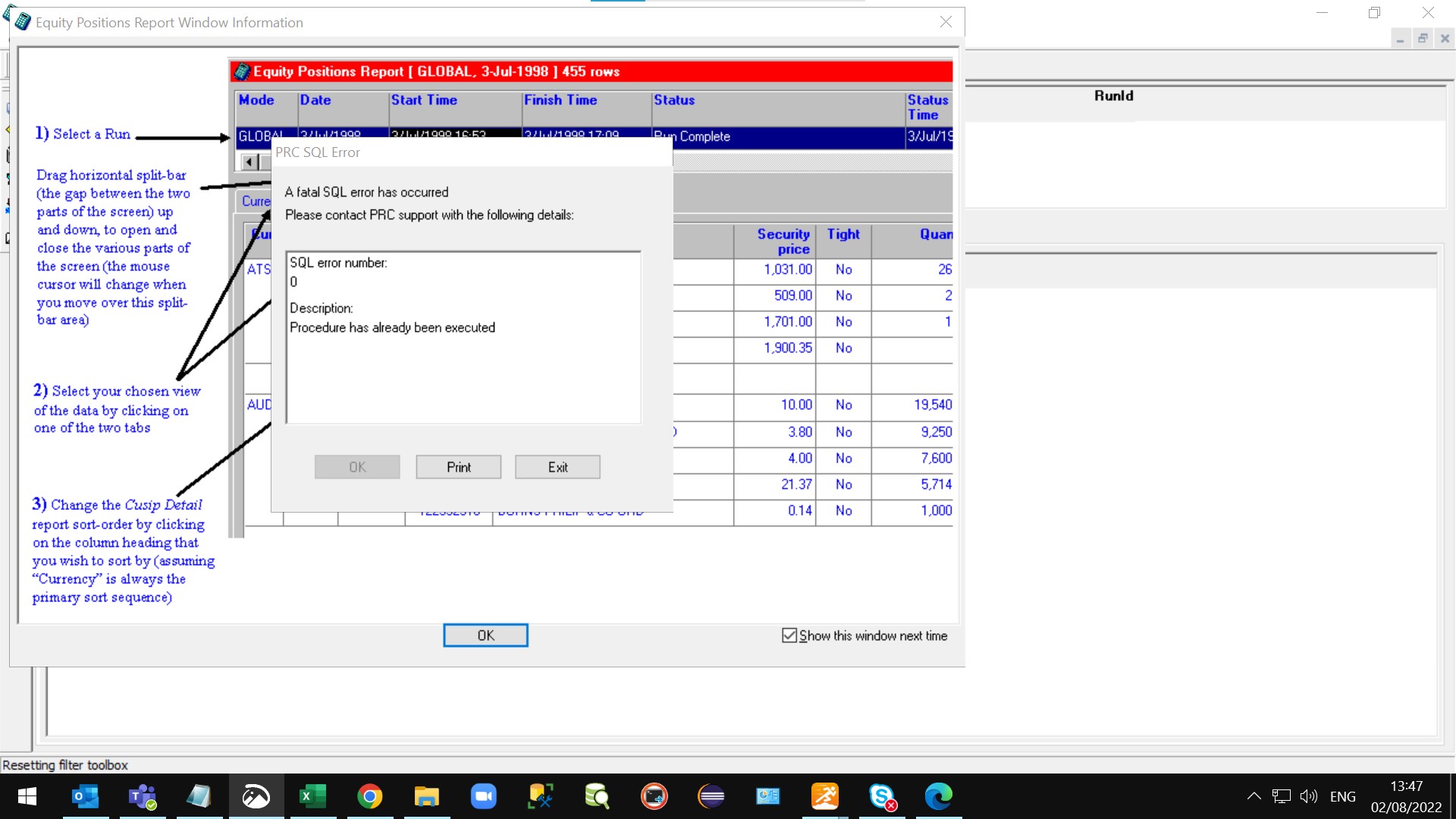The width and height of the screenshot is (1456, 819).
Task: Expand hidden system tray icons chevron
Action: pos(1254,796)
